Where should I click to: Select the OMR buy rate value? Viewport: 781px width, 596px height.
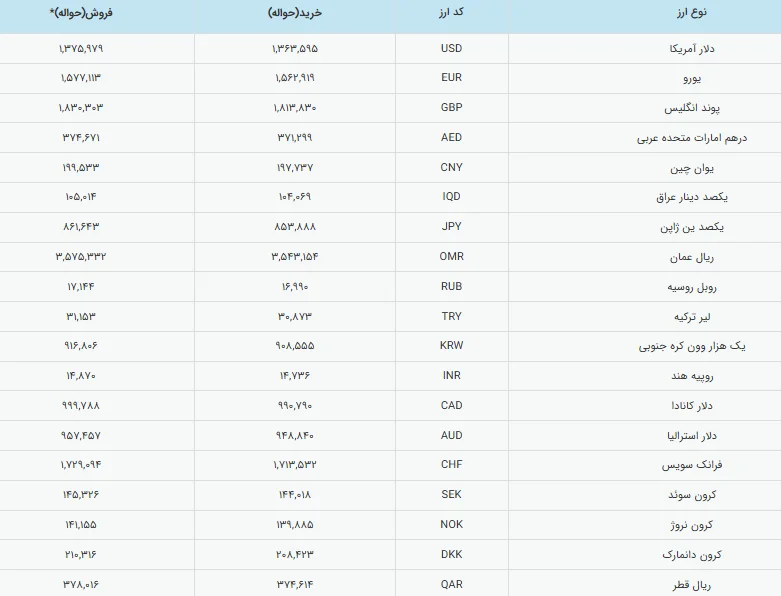click(x=294, y=257)
